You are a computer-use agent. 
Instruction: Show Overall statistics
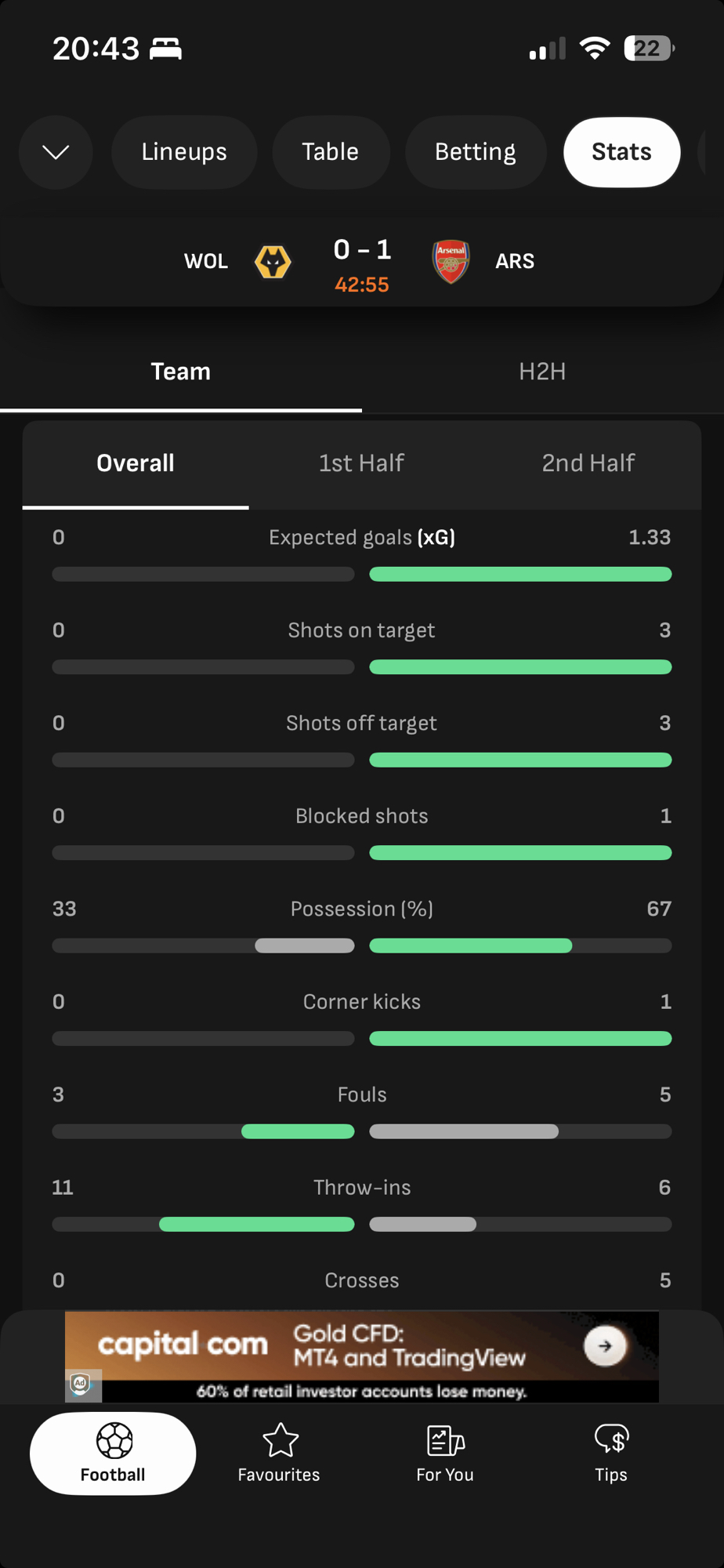(x=136, y=463)
